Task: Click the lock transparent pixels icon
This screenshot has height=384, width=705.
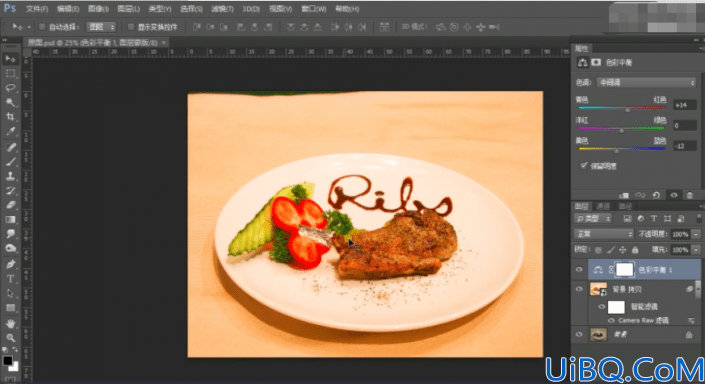Action: pyautogui.click(x=598, y=250)
